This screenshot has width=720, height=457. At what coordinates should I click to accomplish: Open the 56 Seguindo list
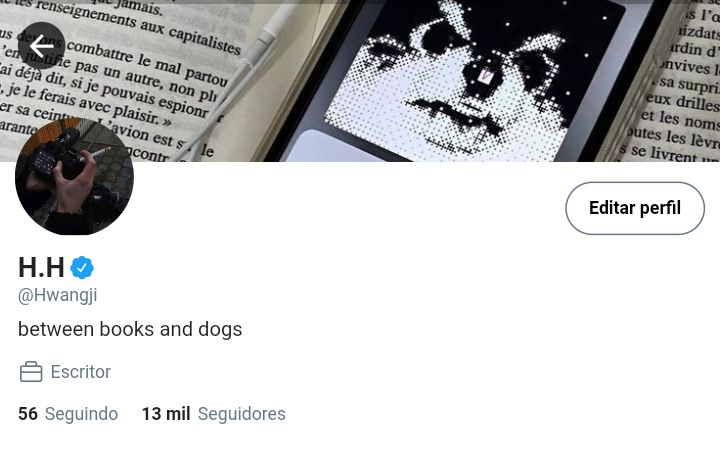pyautogui.click(x=68, y=414)
